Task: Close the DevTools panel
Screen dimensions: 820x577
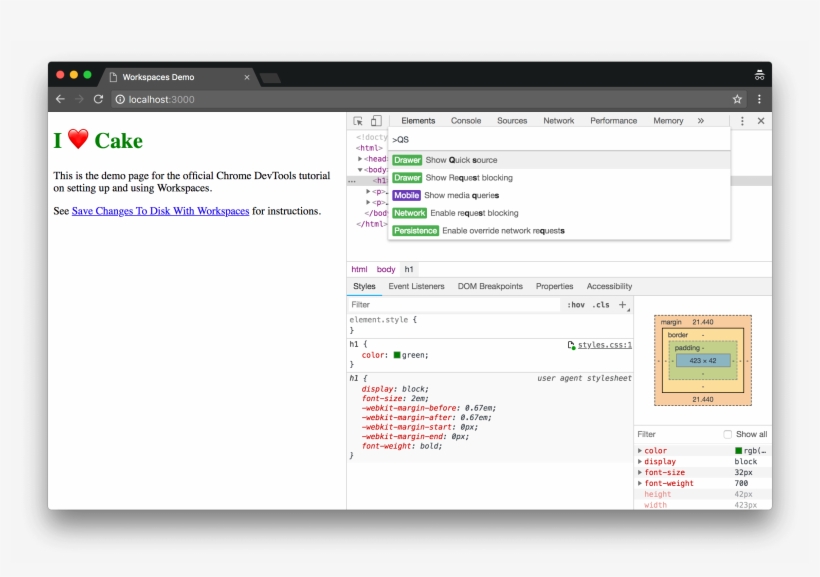Action: (x=761, y=121)
